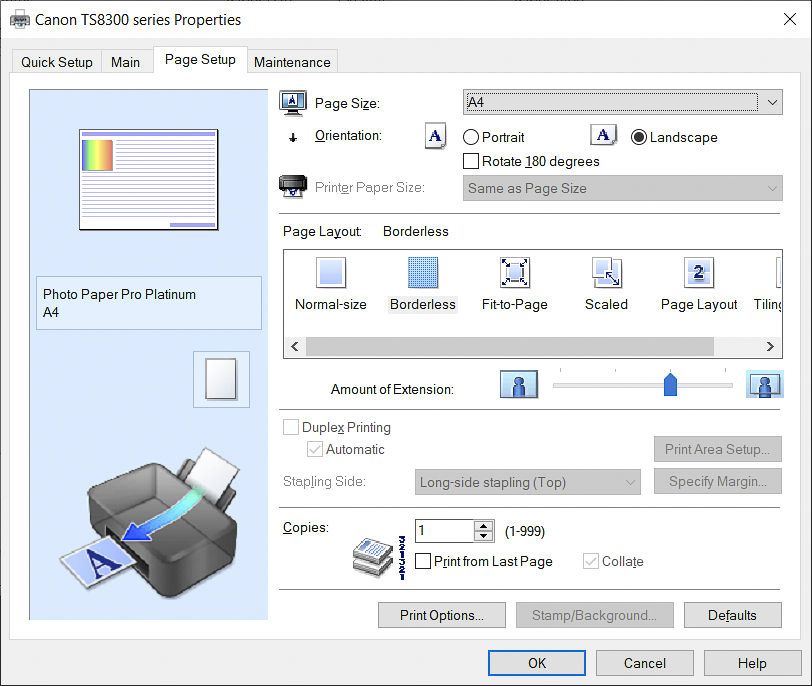The width and height of the screenshot is (812, 686).
Task: Click the Printer Paper Size printer icon
Action: pos(293,186)
